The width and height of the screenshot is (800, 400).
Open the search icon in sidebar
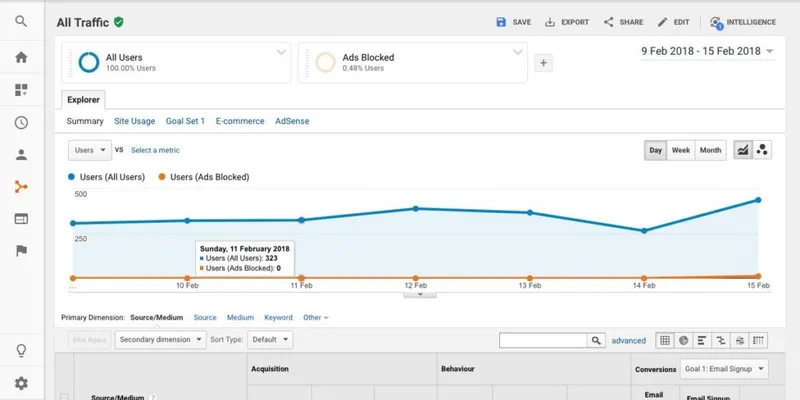[21, 21]
